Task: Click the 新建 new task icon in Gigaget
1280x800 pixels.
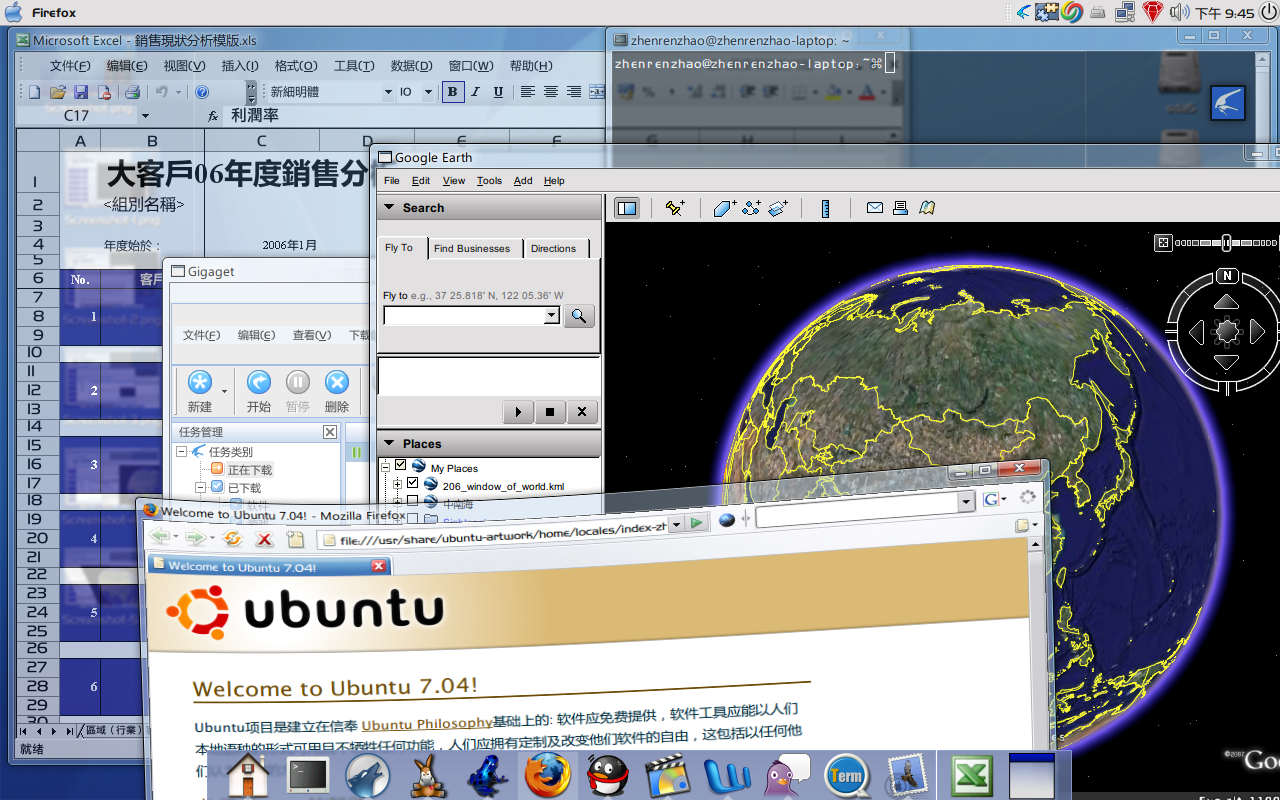Action: pyautogui.click(x=200, y=383)
